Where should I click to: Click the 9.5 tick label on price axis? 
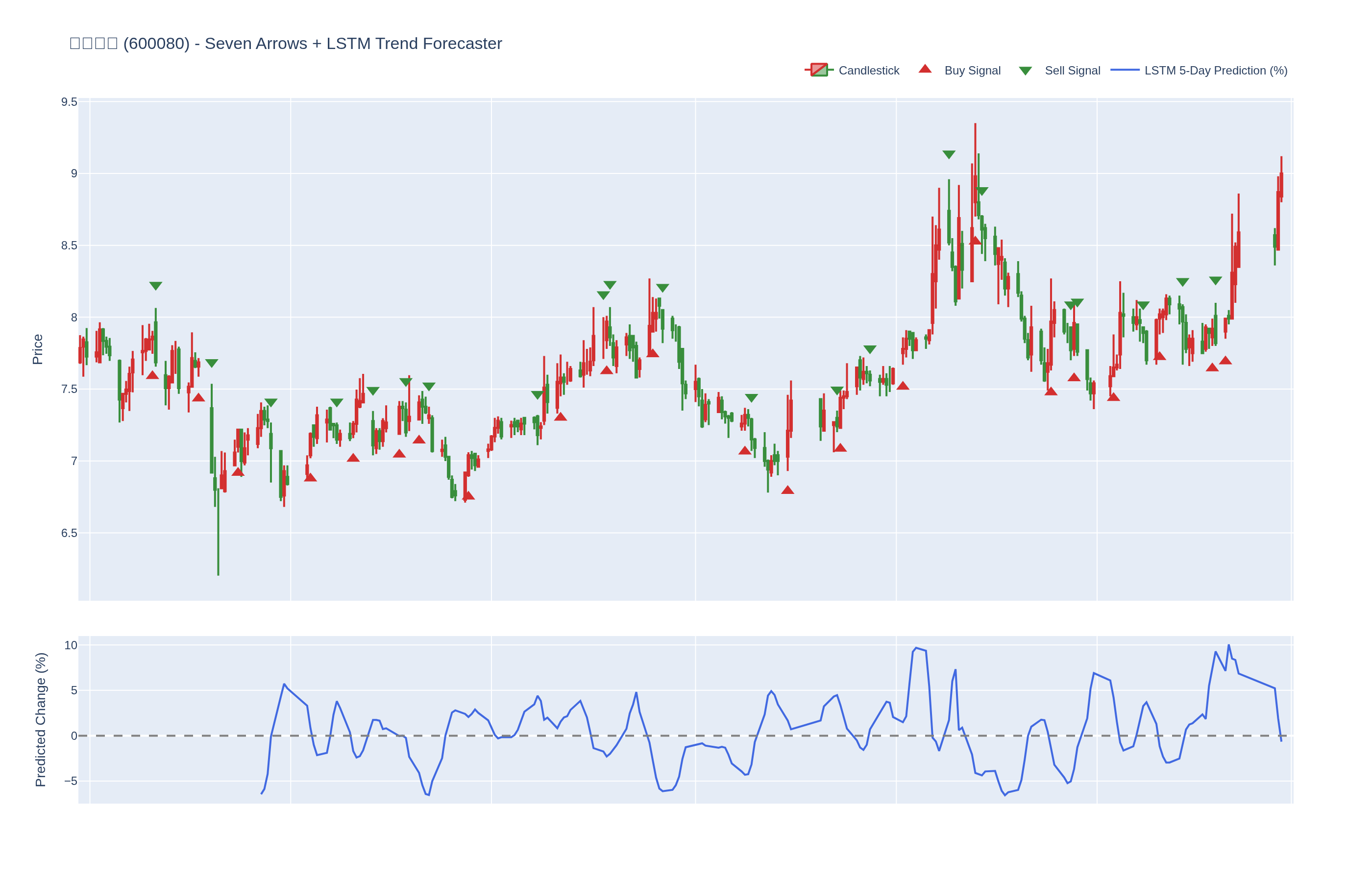(69, 102)
